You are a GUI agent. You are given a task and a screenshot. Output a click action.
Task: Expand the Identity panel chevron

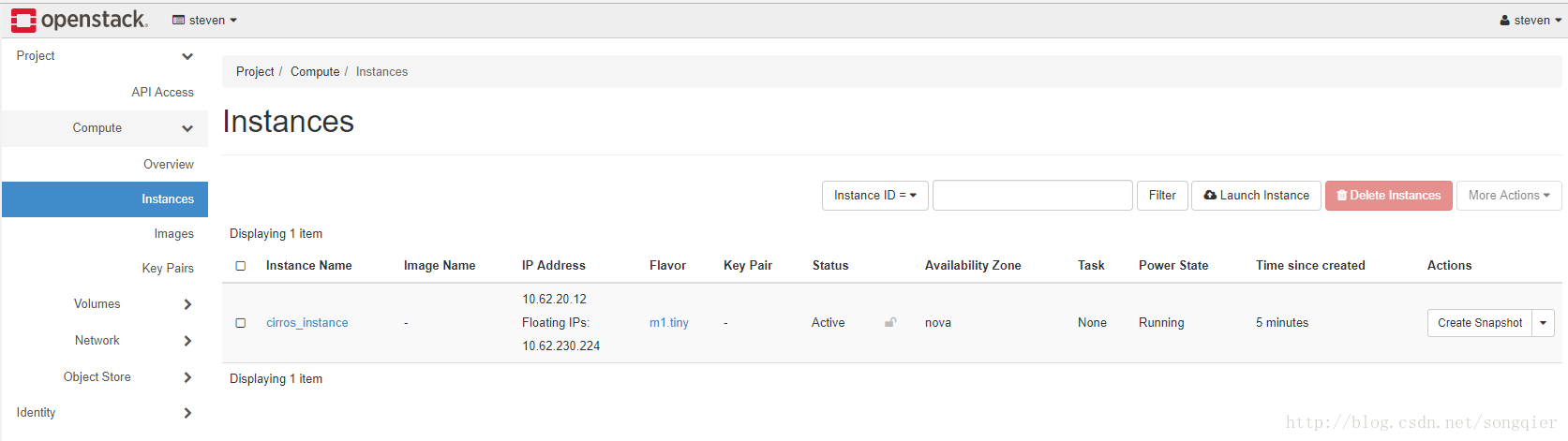tap(187, 413)
